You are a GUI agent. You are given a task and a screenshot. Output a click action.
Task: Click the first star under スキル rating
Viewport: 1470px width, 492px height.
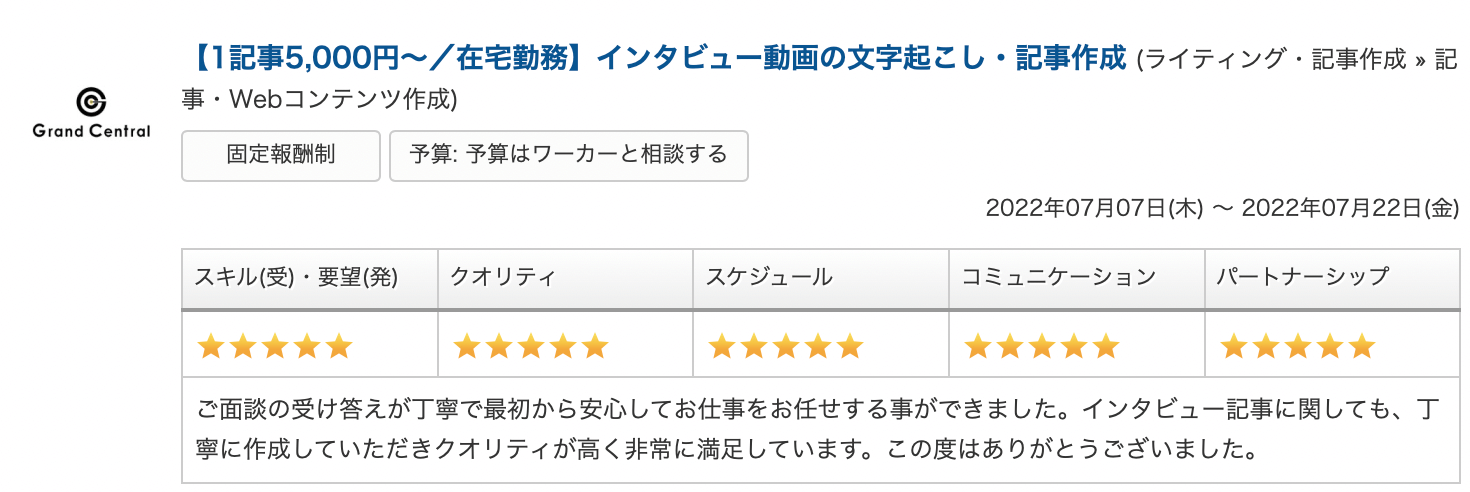(211, 346)
